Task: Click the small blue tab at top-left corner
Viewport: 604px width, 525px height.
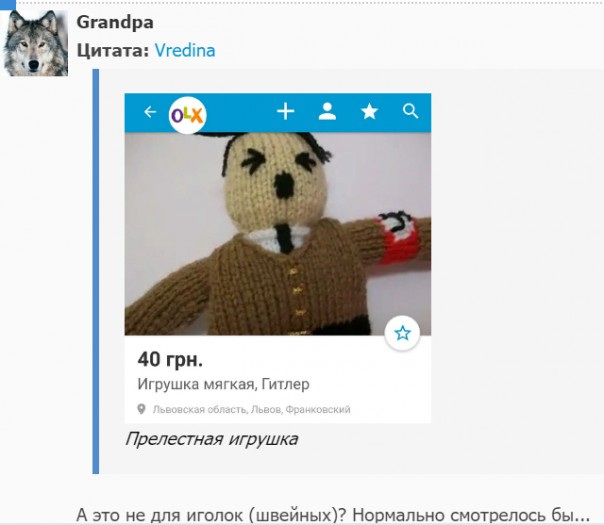Action: tap(8, 5)
